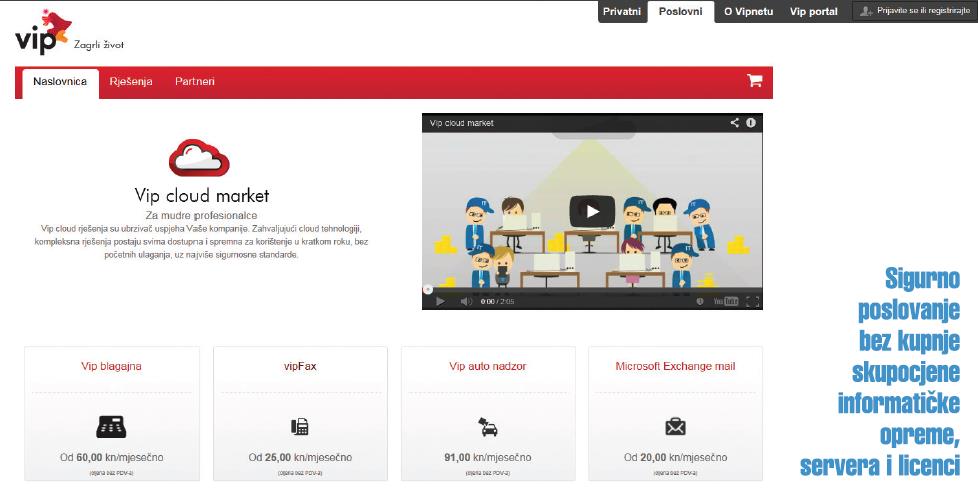Open the Rješenja menu item
Image resolution: width=978 pixels, height=491 pixels.
[131, 82]
